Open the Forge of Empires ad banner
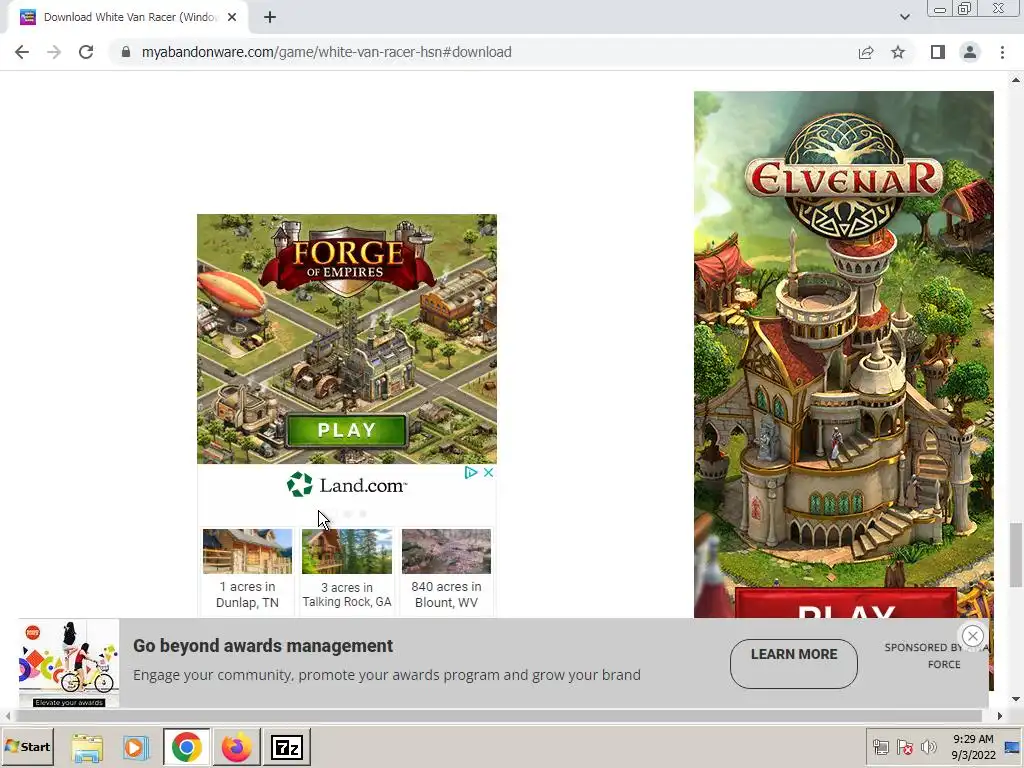The width and height of the screenshot is (1024, 768). 347,338
